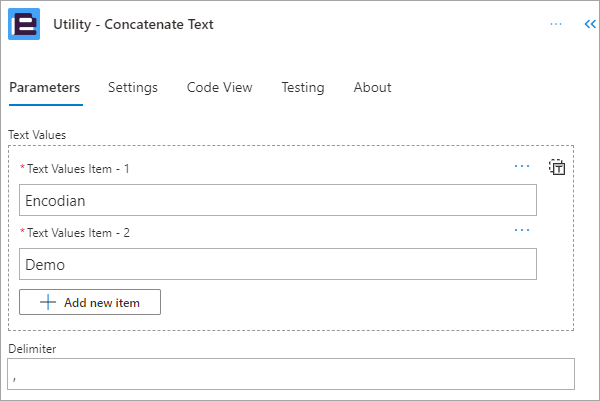This screenshot has width=600, height=401.
Task: Click the Text Values Item - 2 label
Action: click(78, 233)
